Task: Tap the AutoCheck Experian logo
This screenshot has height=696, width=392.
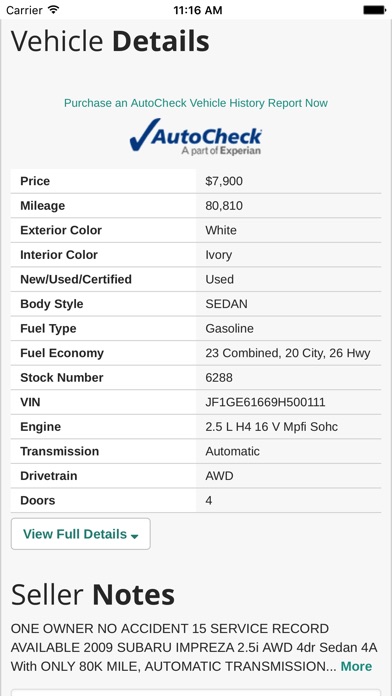Action: [x=196, y=136]
